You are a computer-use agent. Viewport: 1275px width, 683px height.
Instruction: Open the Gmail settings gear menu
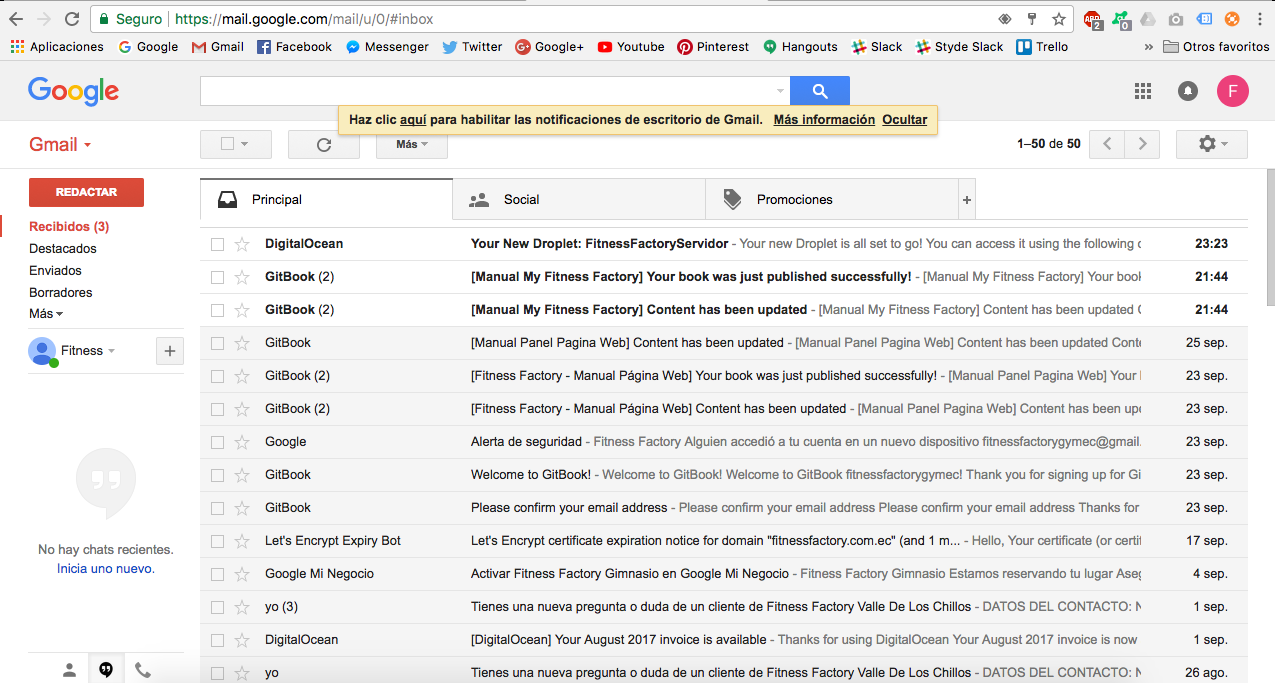tap(1212, 144)
